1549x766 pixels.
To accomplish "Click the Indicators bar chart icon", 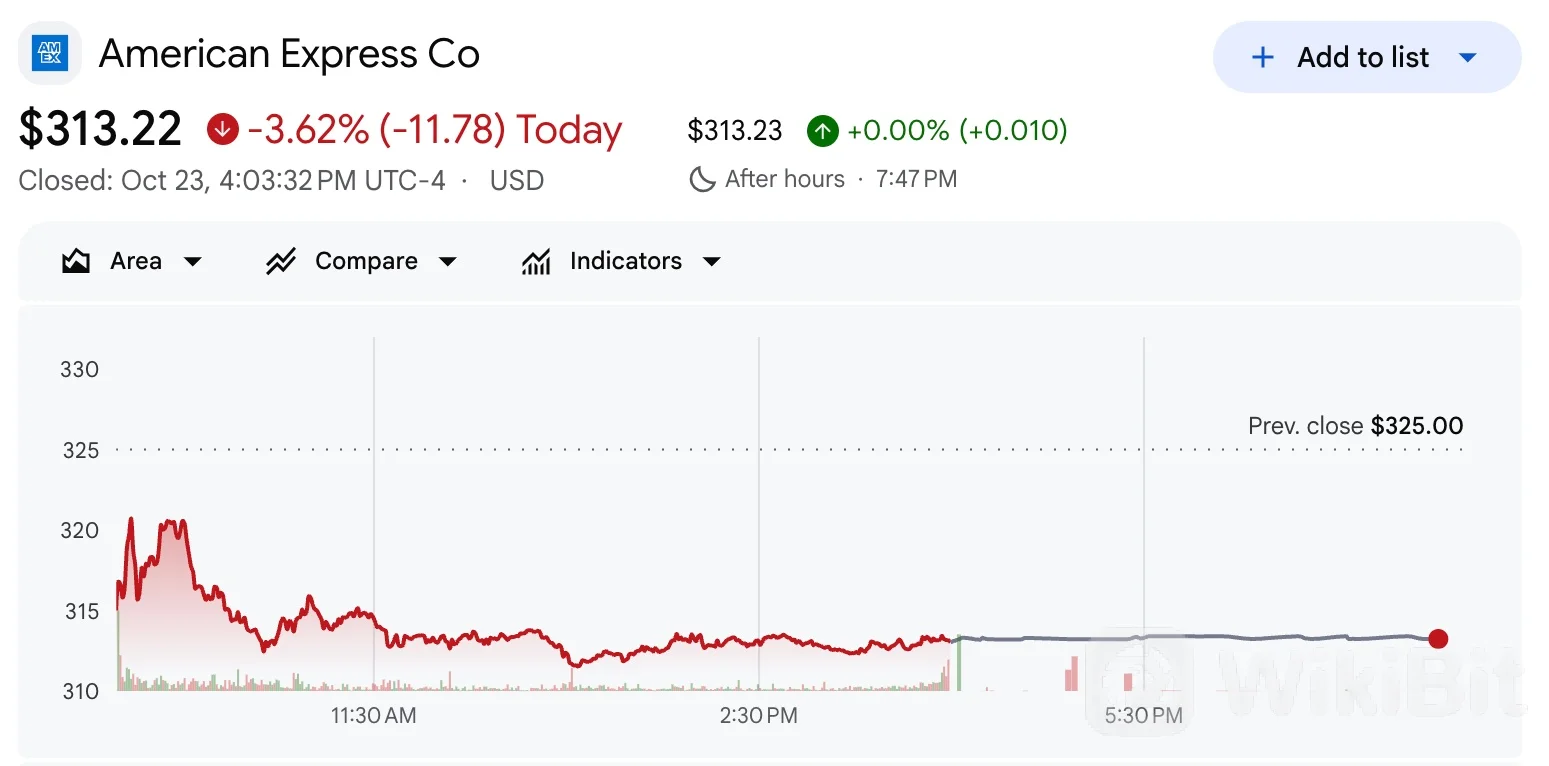I will point(536,262).
